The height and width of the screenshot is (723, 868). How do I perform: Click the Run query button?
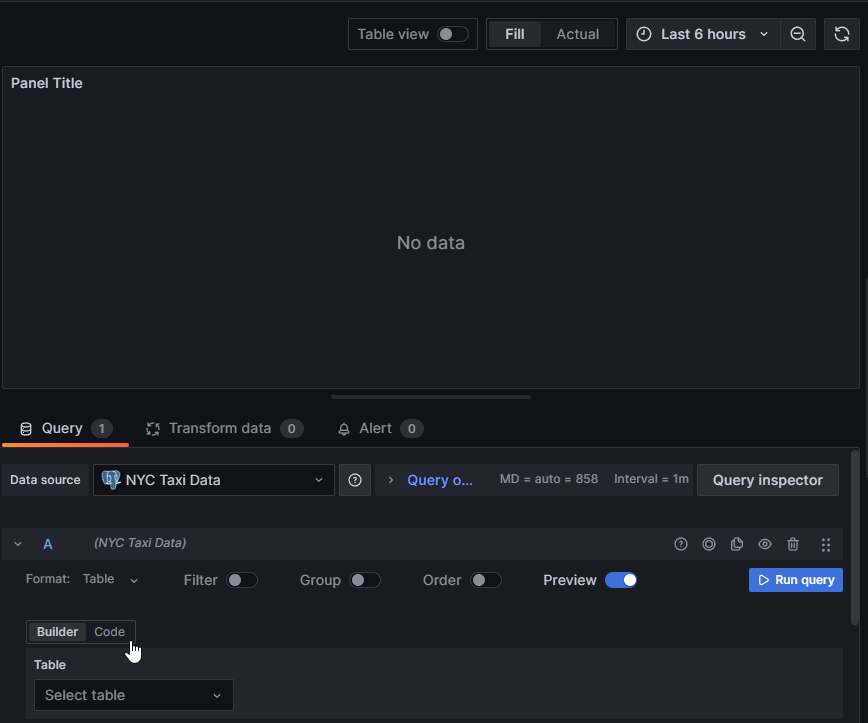[x=795, y=580]
